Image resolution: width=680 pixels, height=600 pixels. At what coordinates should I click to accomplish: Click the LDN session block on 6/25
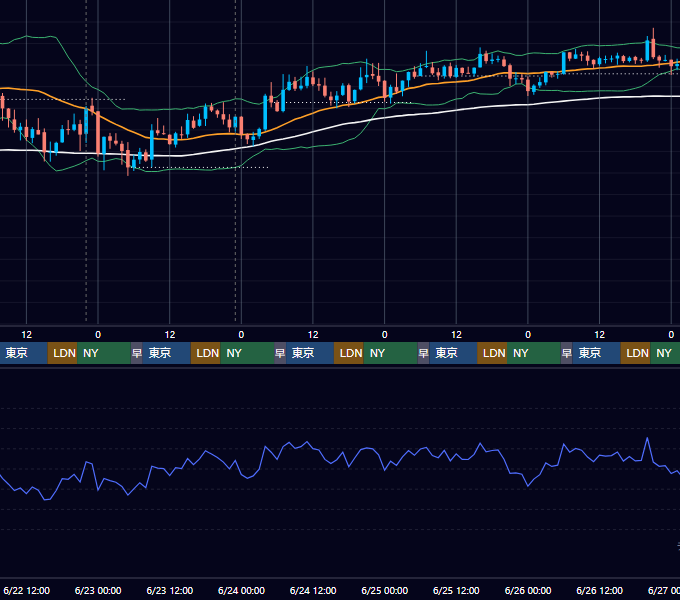click(492, 353)
